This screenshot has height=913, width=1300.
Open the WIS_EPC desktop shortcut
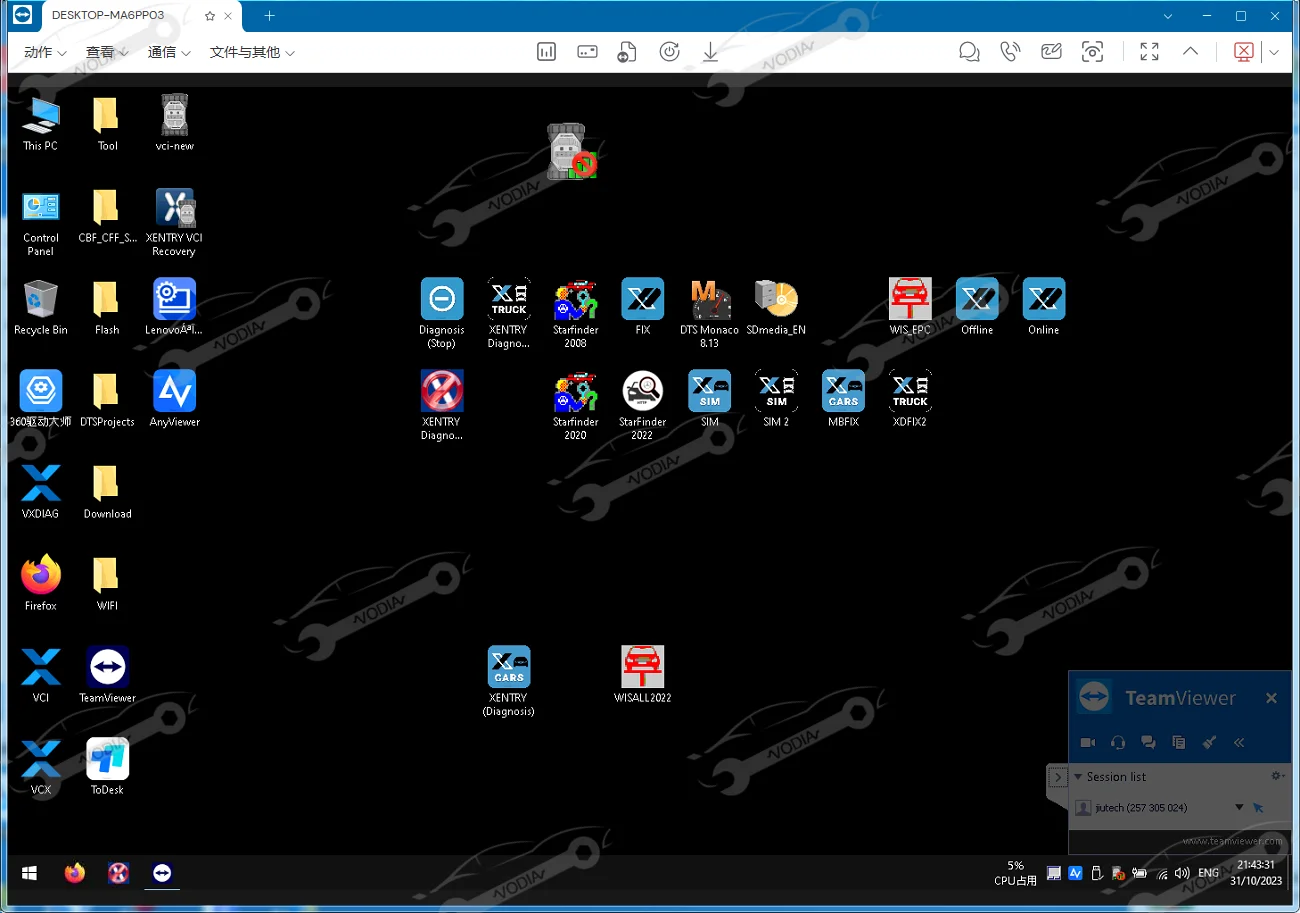coord(910,299)
